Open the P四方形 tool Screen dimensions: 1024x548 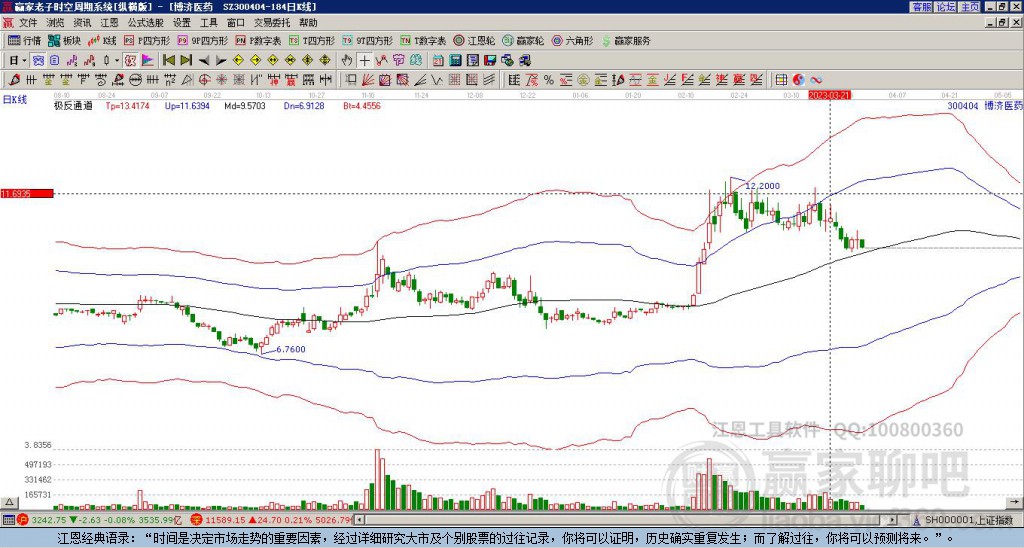[x=147, y=40]
